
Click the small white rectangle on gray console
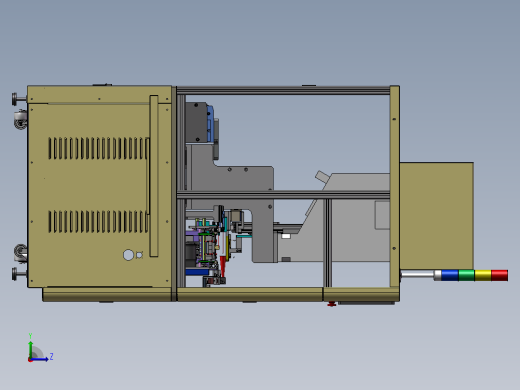286,236
